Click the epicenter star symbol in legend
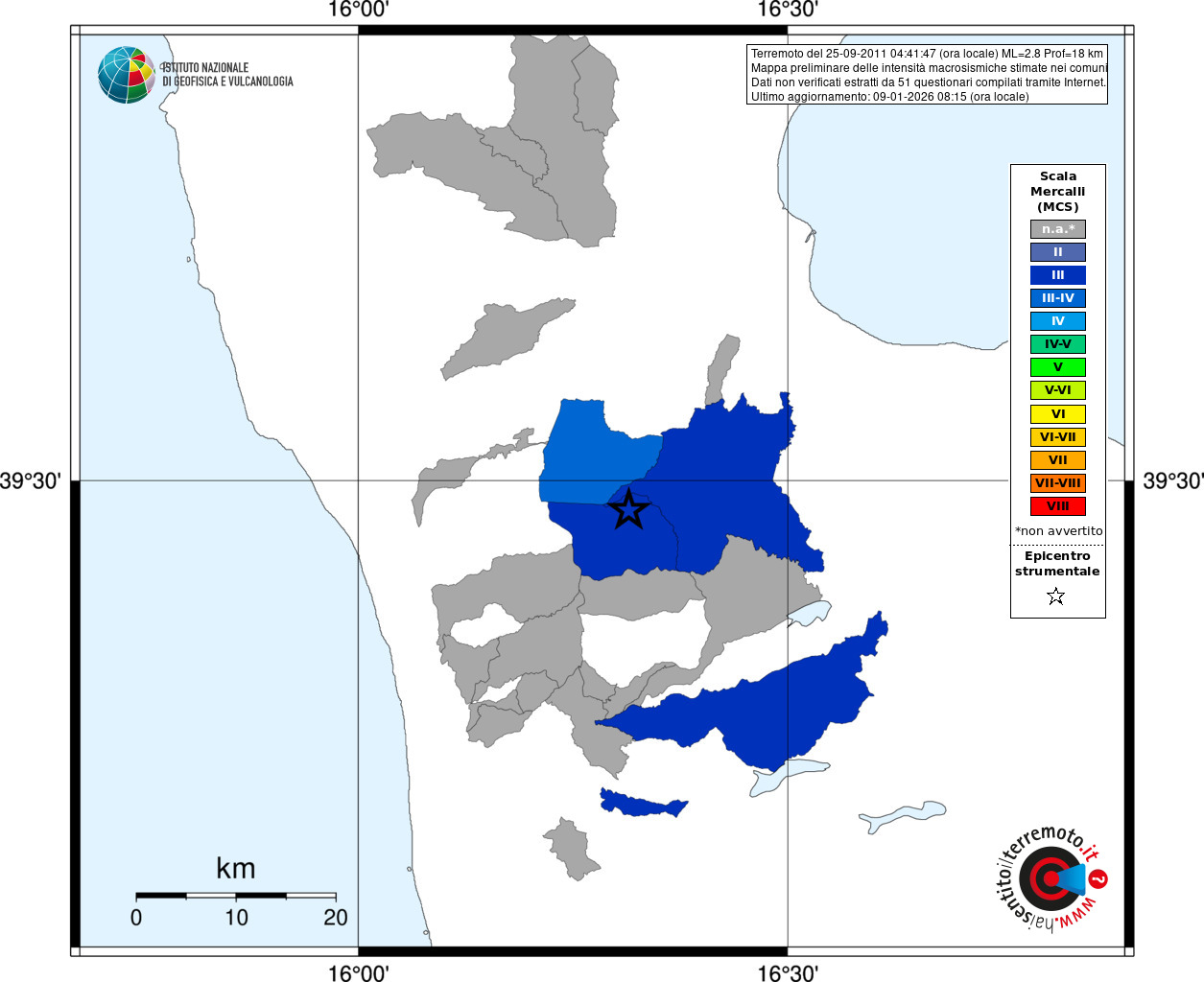Screen dimensions: 1204x982 (x=1056, y=596)
